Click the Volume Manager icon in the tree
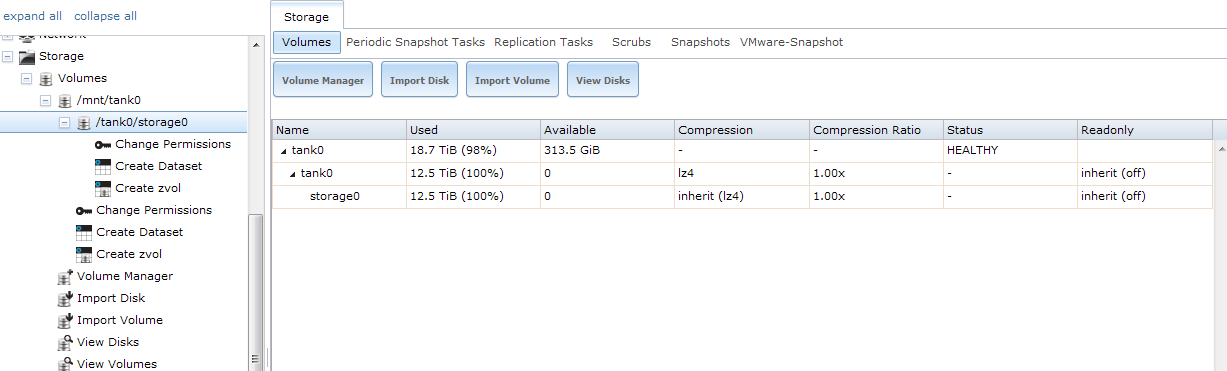Image resolution: width=1227 pixels, height=371 pixels. pyautogui.click(x=65, y=276)
